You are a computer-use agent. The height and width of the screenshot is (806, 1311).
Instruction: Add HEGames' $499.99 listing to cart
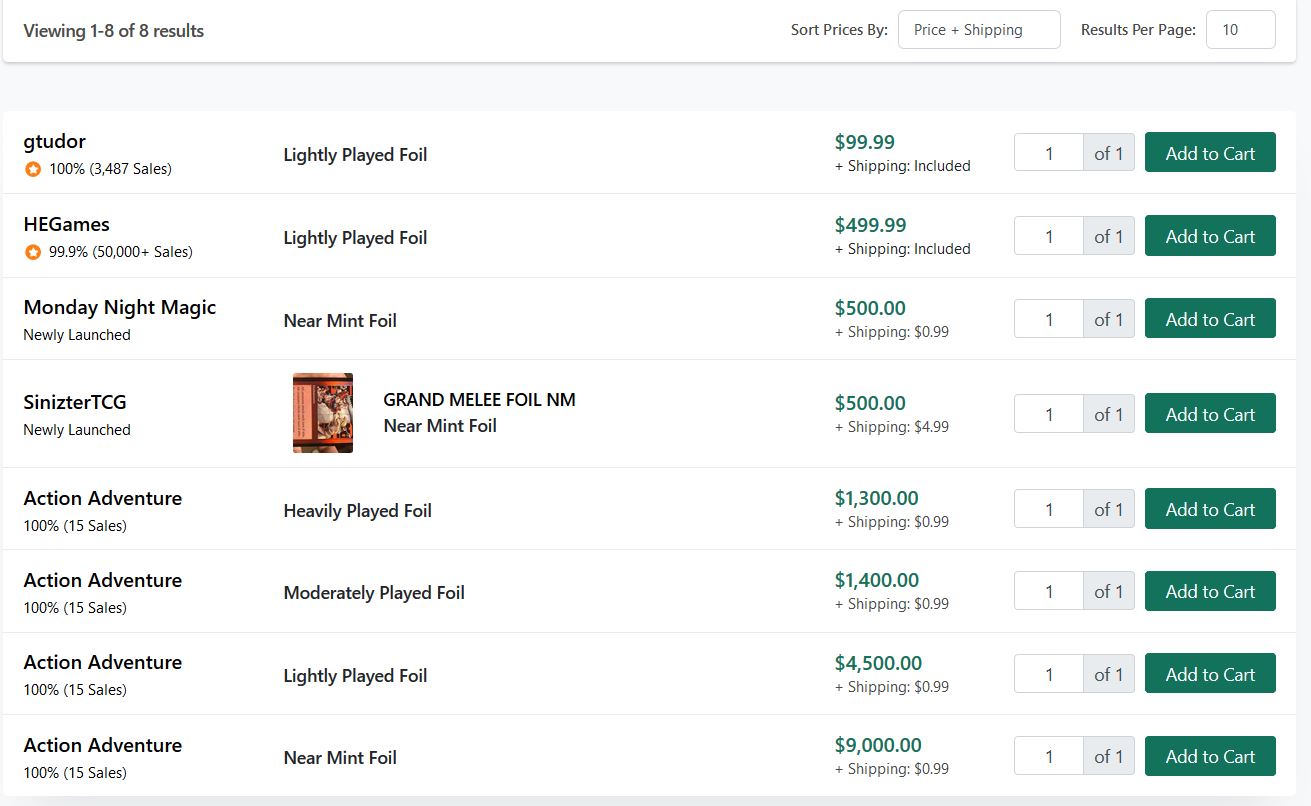click(1209, 236)
